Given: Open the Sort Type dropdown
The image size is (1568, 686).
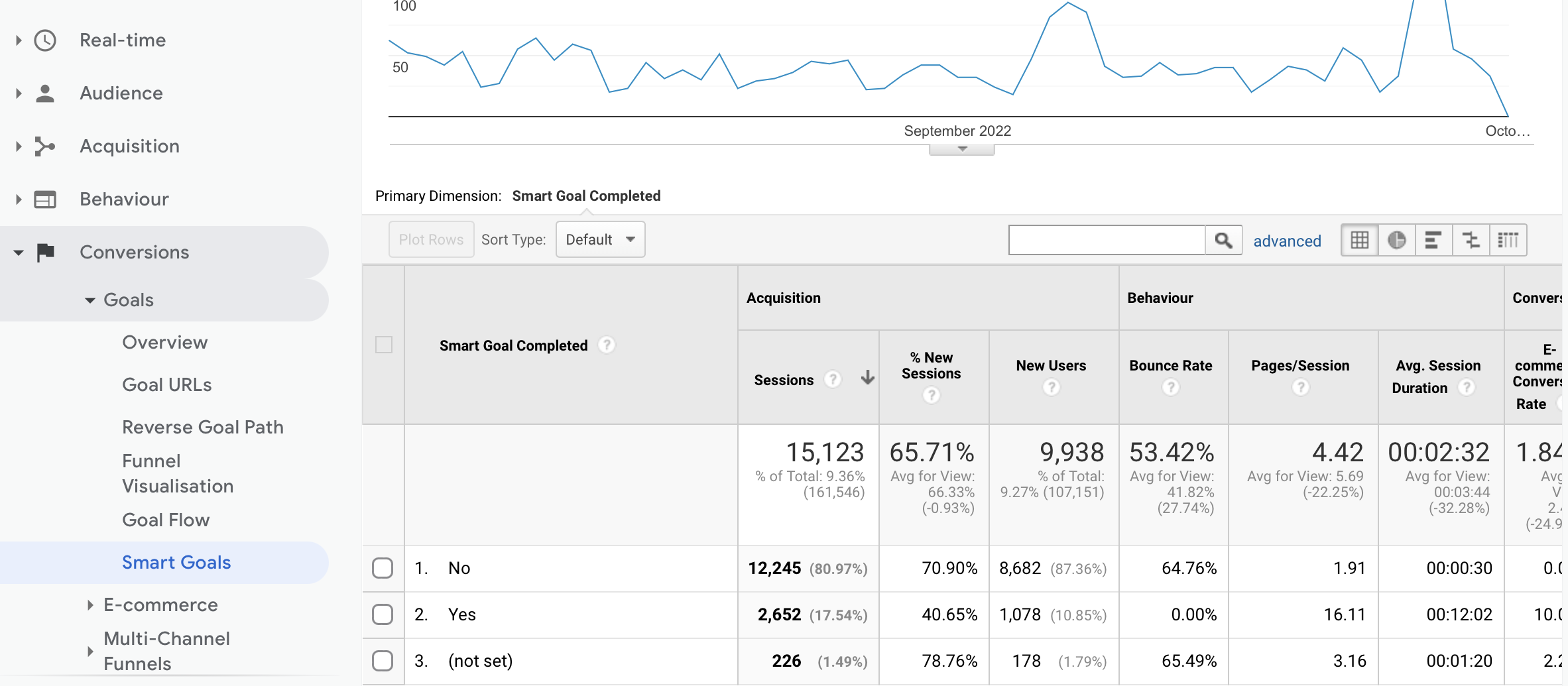Looking at the screenshot, I should 599,239.
